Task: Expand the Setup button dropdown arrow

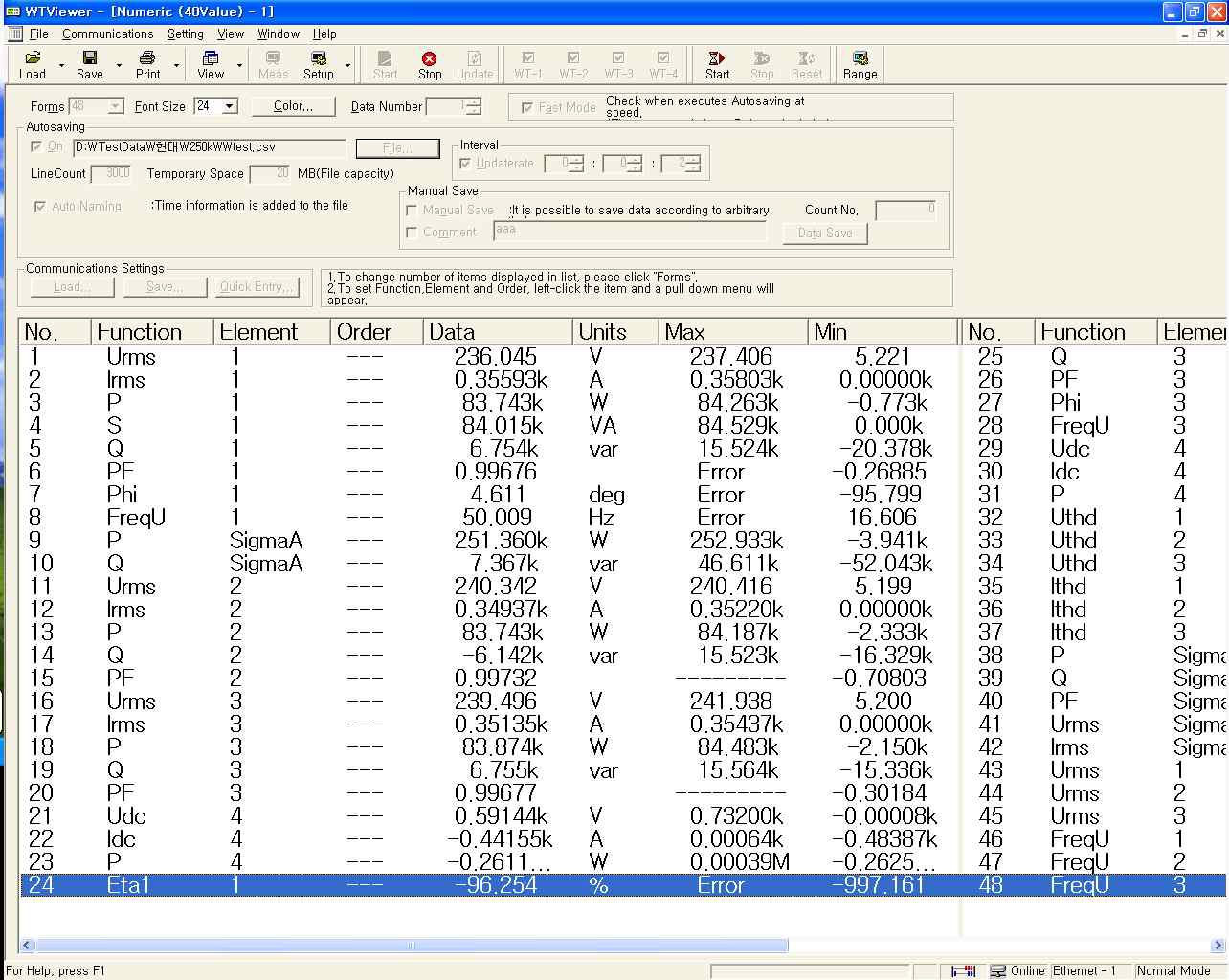Action: tap(347, 65)
